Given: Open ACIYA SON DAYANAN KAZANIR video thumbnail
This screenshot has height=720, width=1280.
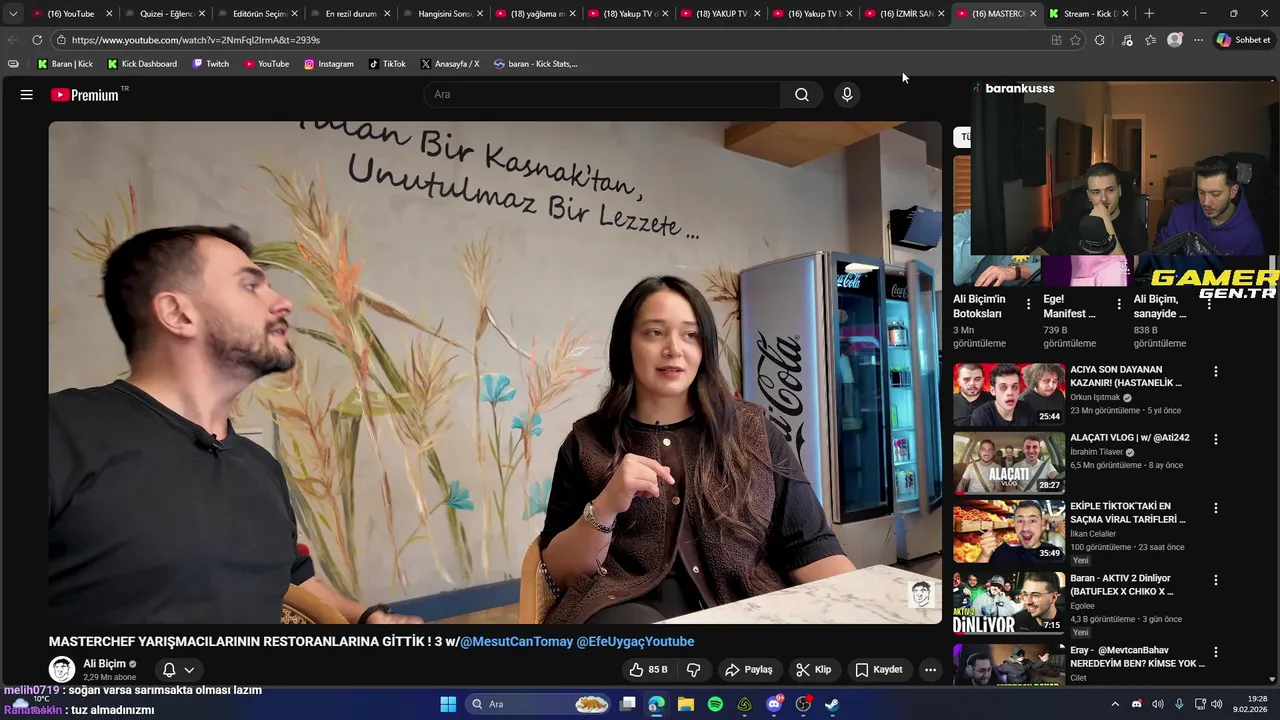Looking at the screenshot, I should (1009, 395).
